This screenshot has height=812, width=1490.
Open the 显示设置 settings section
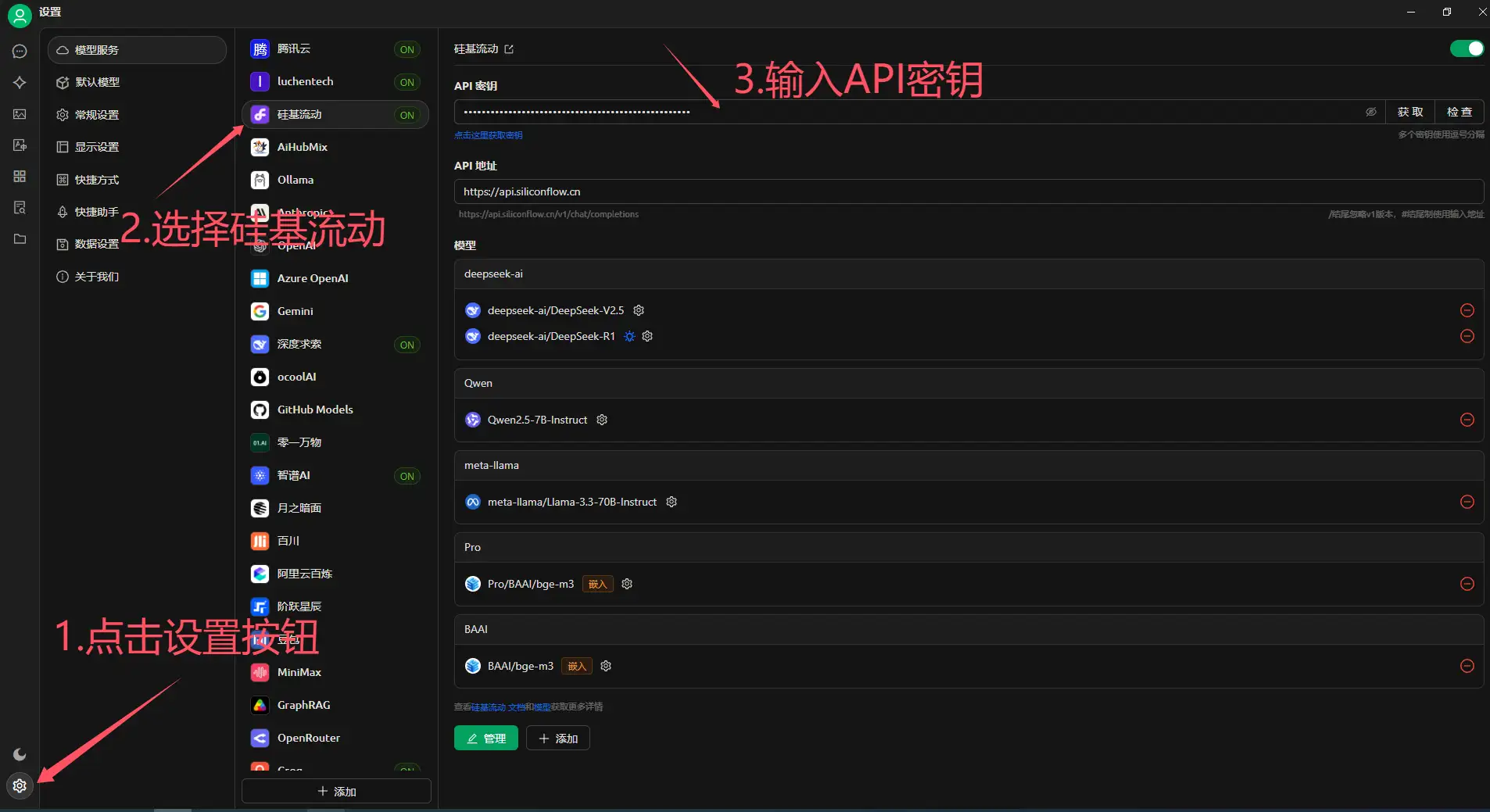tap(97, 146)
